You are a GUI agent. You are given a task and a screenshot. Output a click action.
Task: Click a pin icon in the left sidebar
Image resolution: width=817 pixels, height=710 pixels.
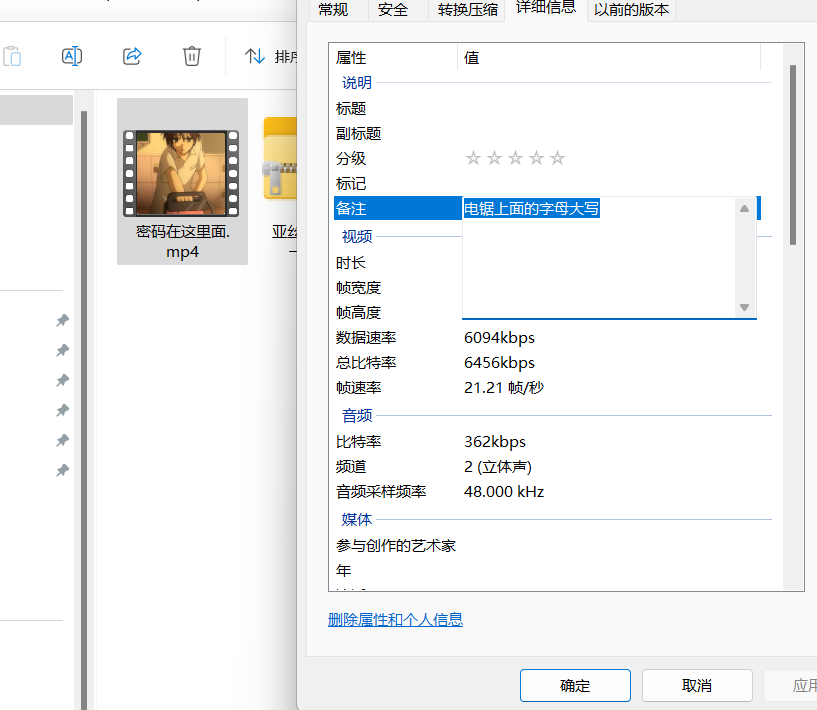click(x=62, y=320)
